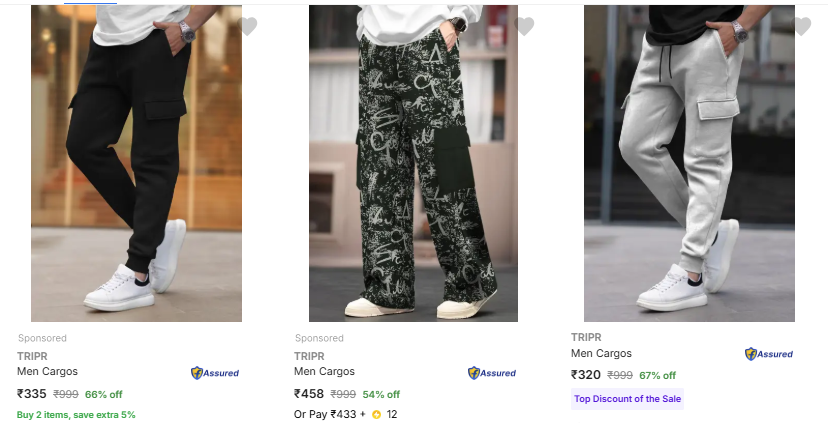Click TRIPR brand above ₹458 product
828x423 pixels.
pyautogui.click(x=309, y=356)
